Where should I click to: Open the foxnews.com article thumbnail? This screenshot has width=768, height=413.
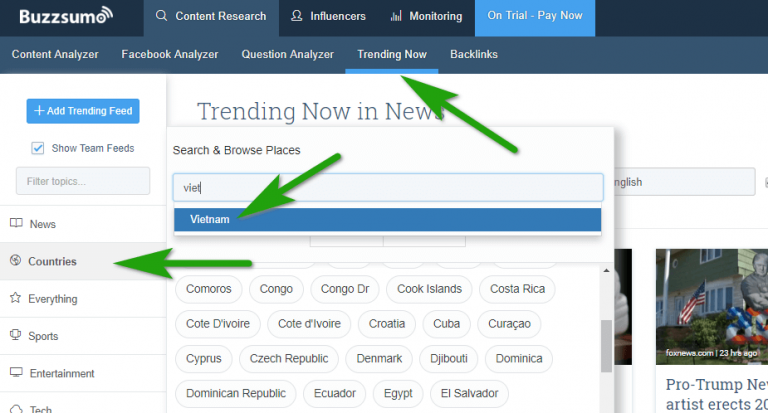pos(712,307)
